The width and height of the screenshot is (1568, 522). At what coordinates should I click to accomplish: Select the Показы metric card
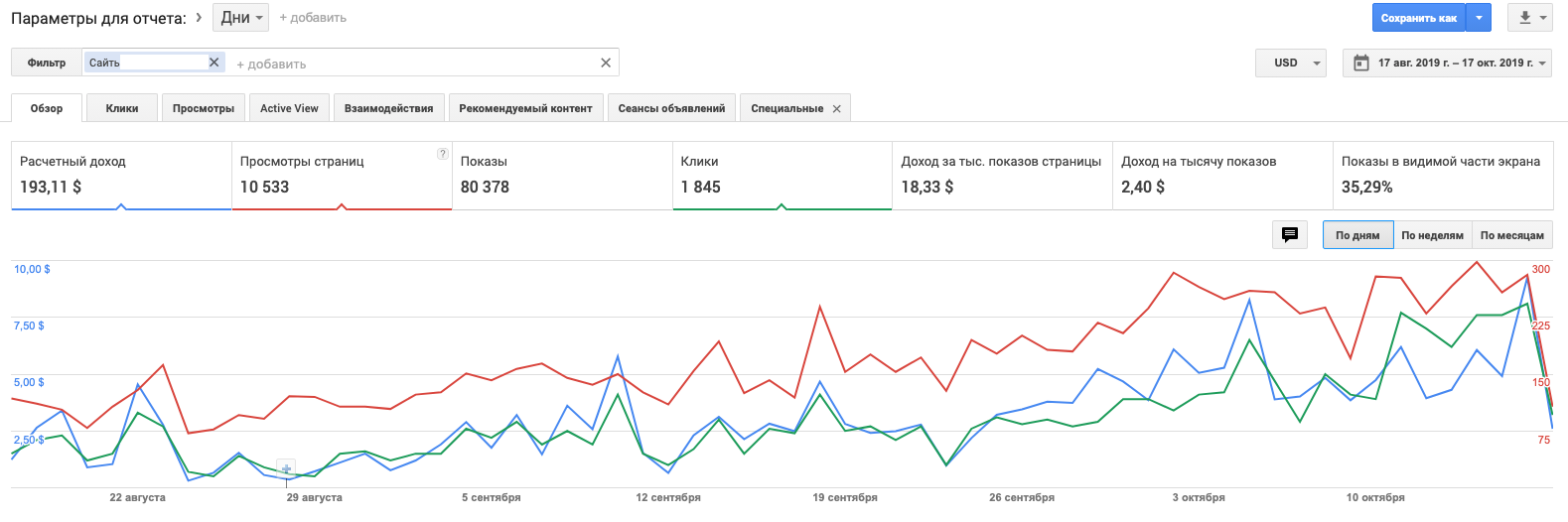(x=561, y=176)
